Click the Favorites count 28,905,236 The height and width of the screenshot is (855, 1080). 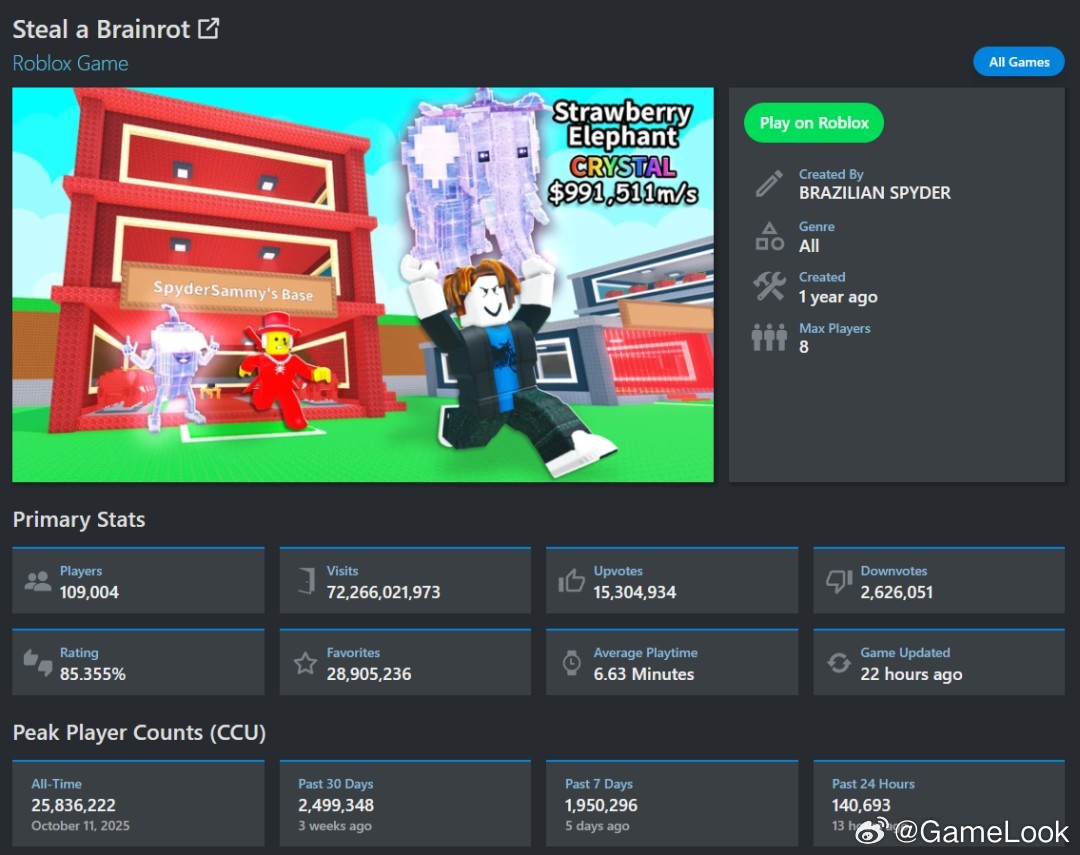pos(368,674)
